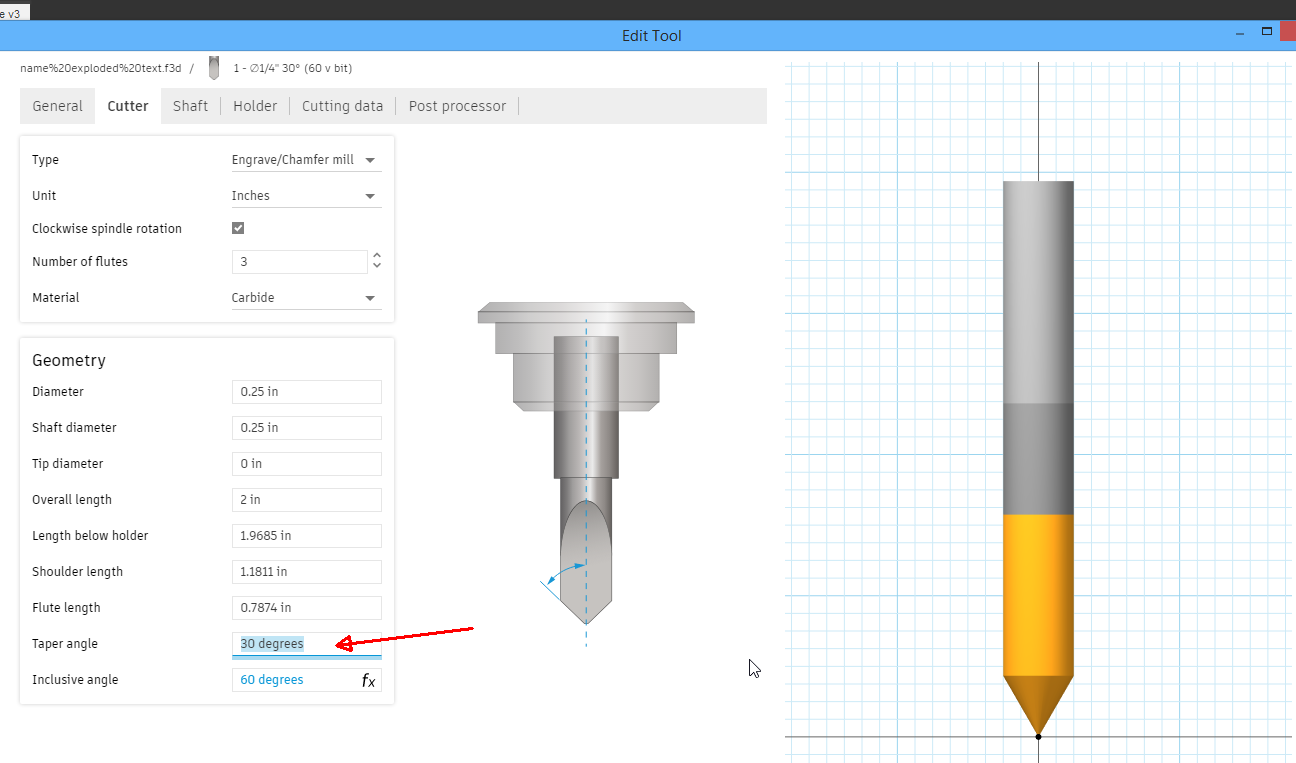The image size is (1296, 763).
Task: Click the Diameter input field
Action: pyautogui.click(x=306, y=391)
